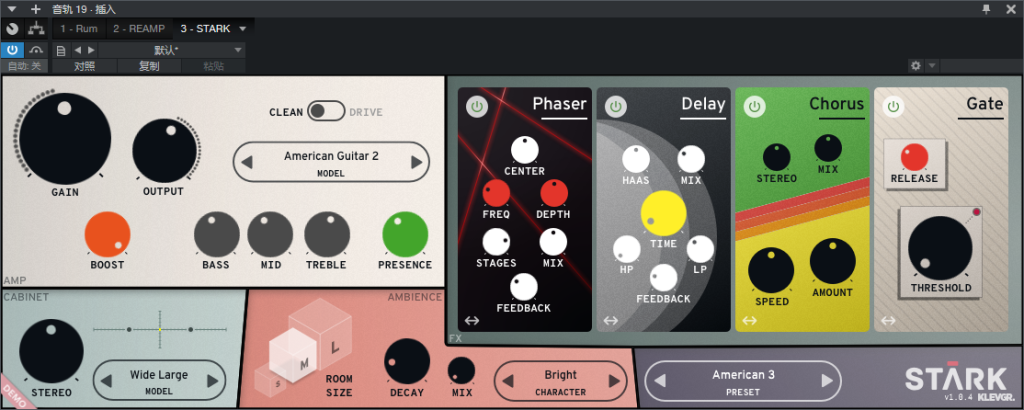The height and width of the screenshot is (410, 1024).
Task: Click the plus add insert icon
Action: click(x=35, y=9)
